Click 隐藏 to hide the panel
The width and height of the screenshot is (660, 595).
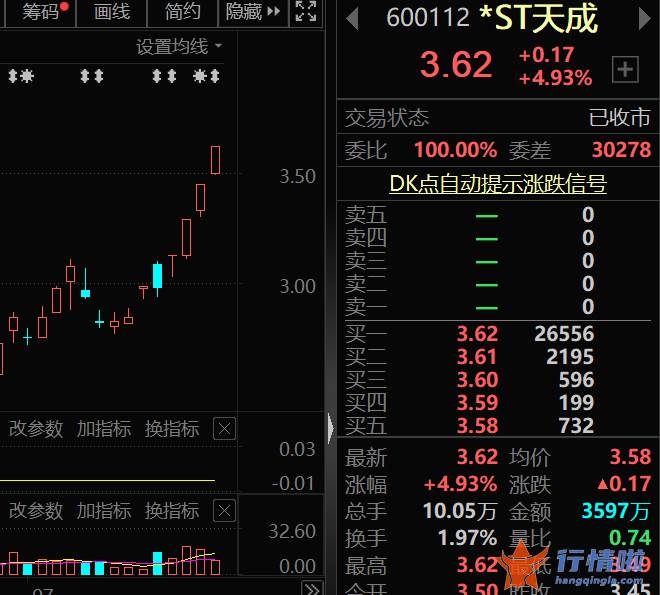point(253,12)
